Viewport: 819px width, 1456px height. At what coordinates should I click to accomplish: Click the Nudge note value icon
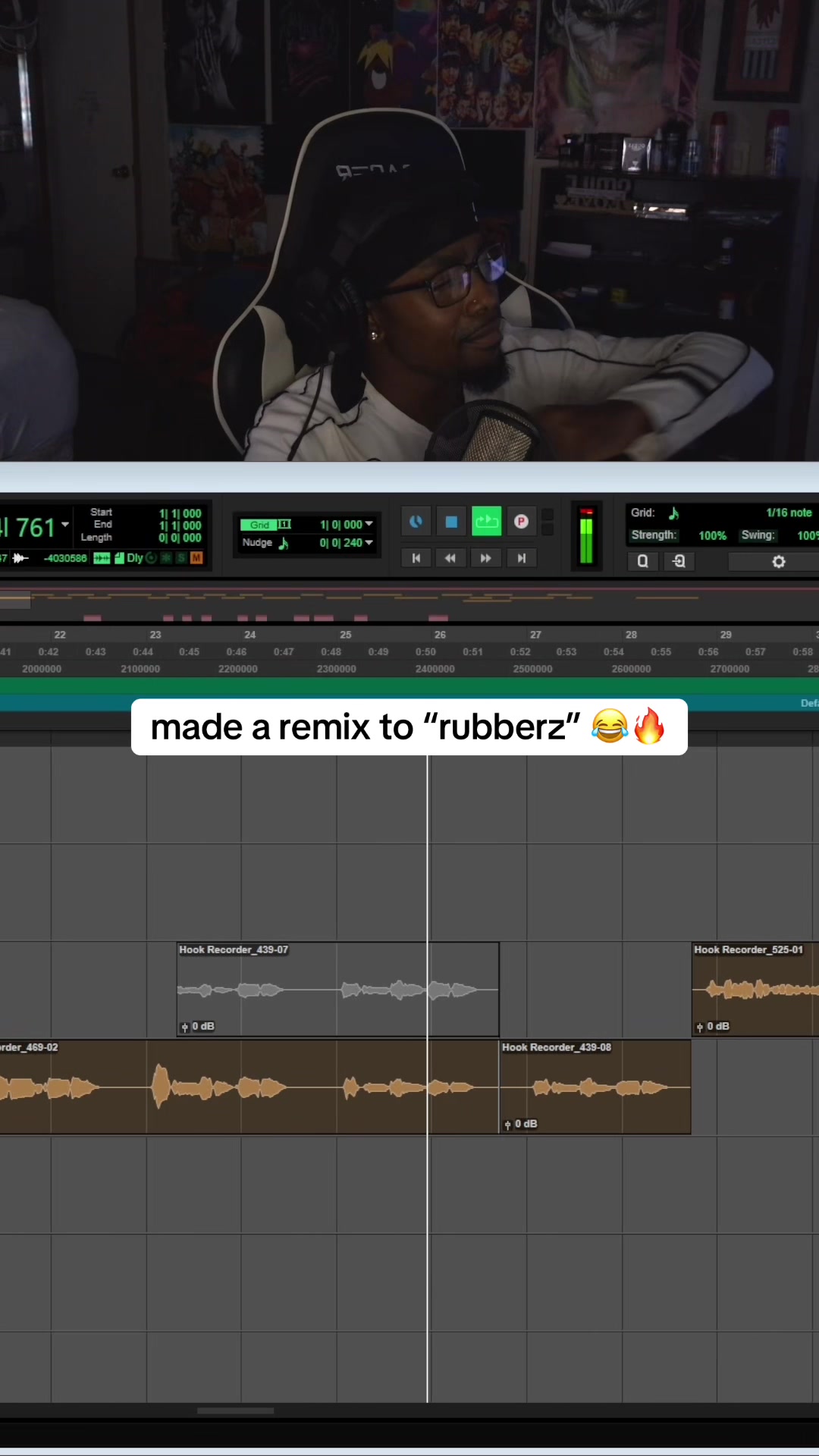tap(284, 543)
